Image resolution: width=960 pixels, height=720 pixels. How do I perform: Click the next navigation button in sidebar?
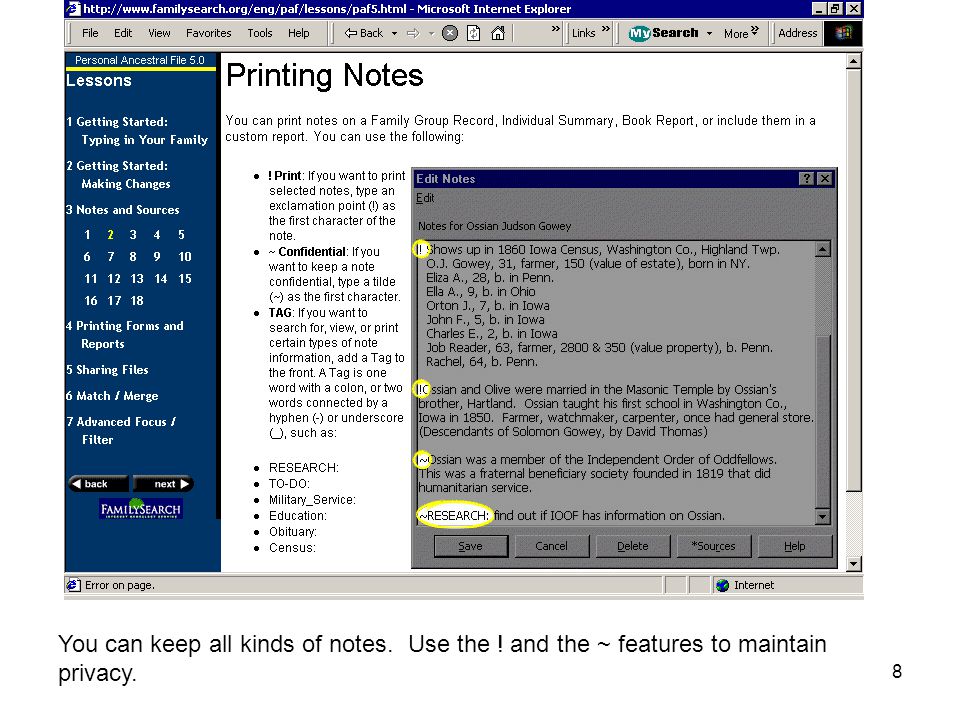pos(163,484)
